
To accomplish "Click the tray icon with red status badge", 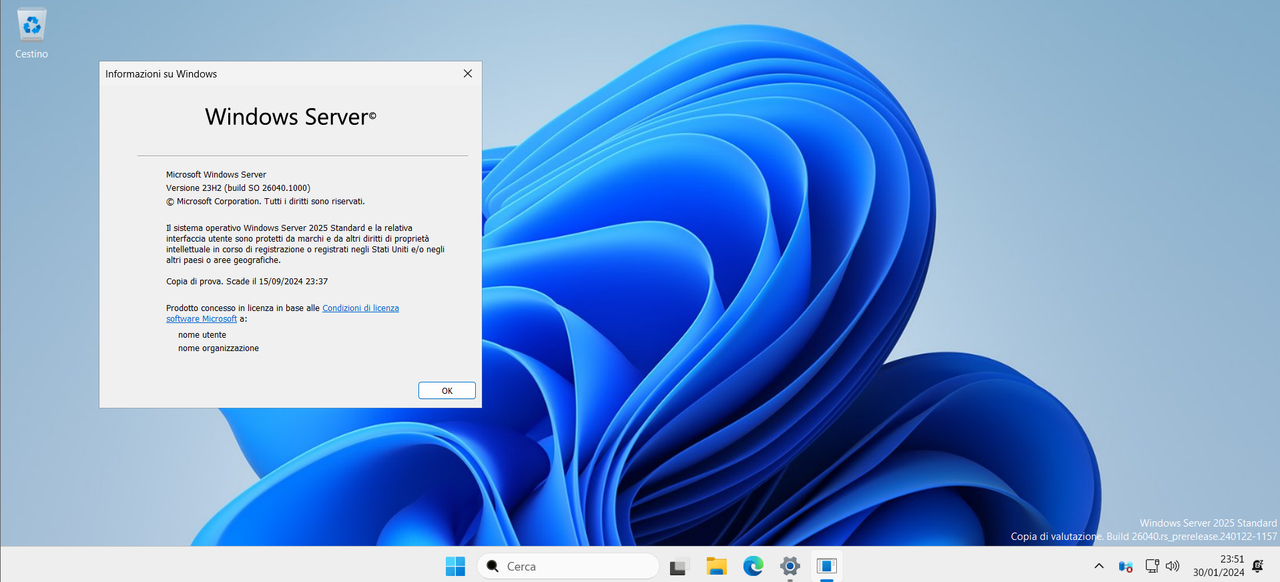I will (1126, 566).
